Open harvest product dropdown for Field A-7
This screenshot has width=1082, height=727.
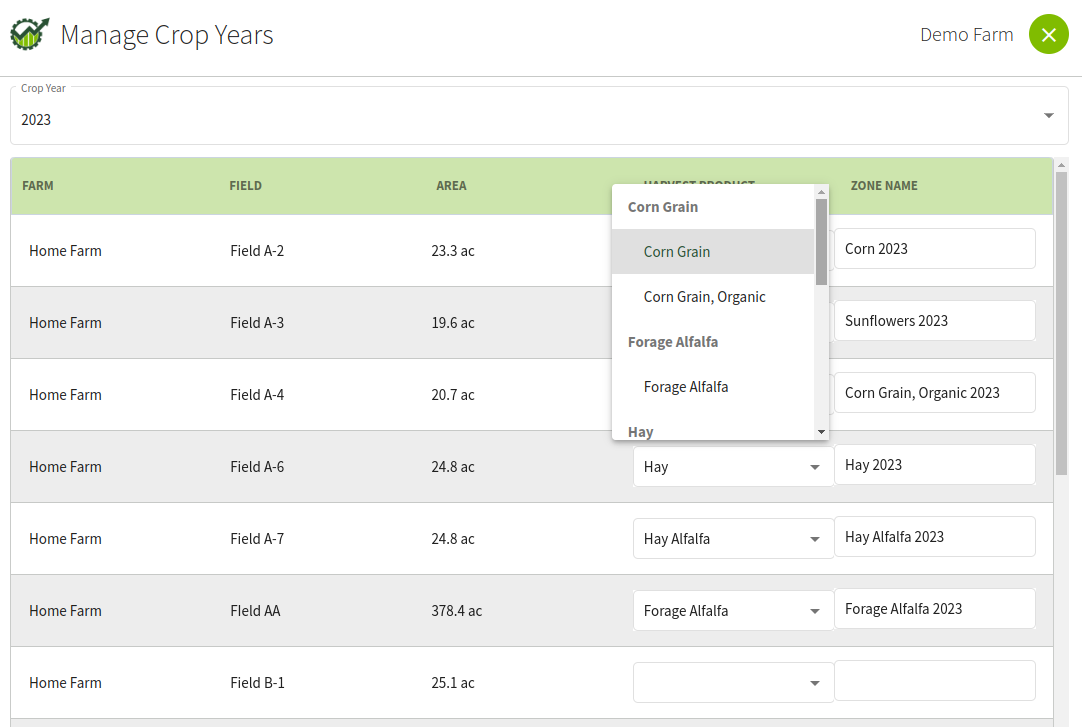(x=733, y=539)
